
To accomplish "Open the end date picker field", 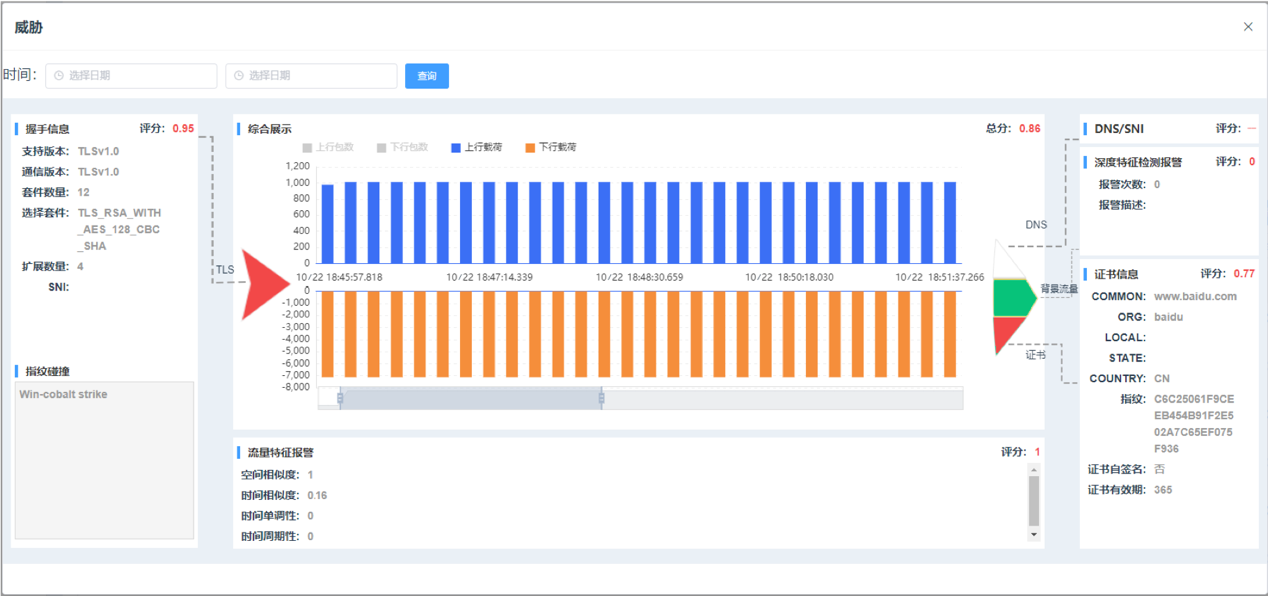I will click(x=311, y=76).
